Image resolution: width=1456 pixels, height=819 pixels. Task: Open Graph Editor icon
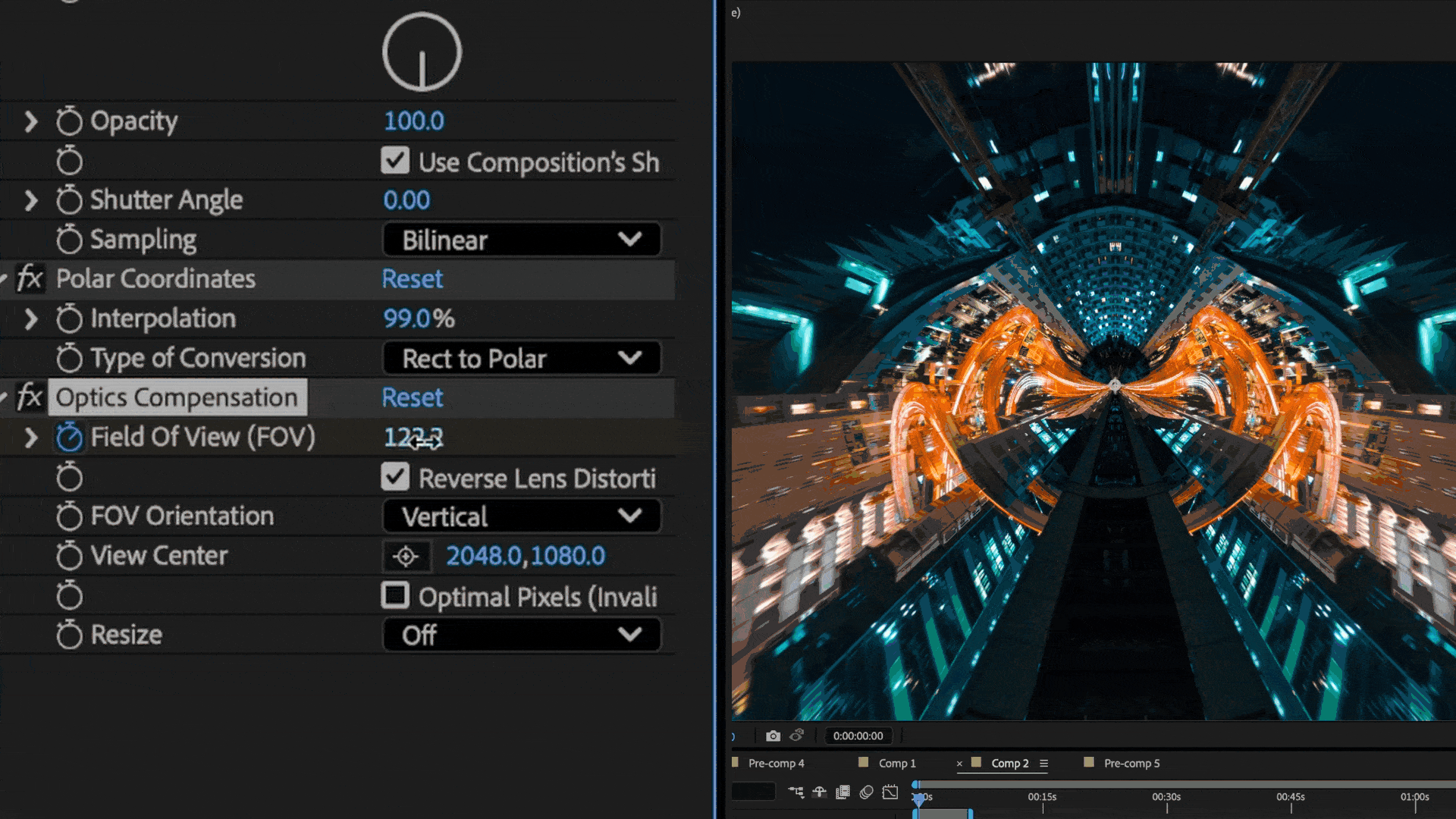pyautogui.click(x=890, y=792)
